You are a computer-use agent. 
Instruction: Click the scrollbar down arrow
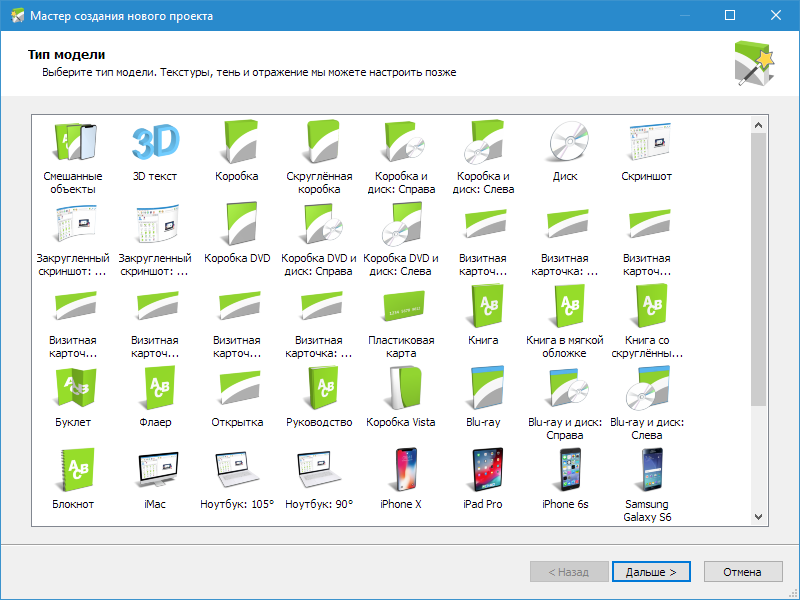pos(758,517)
